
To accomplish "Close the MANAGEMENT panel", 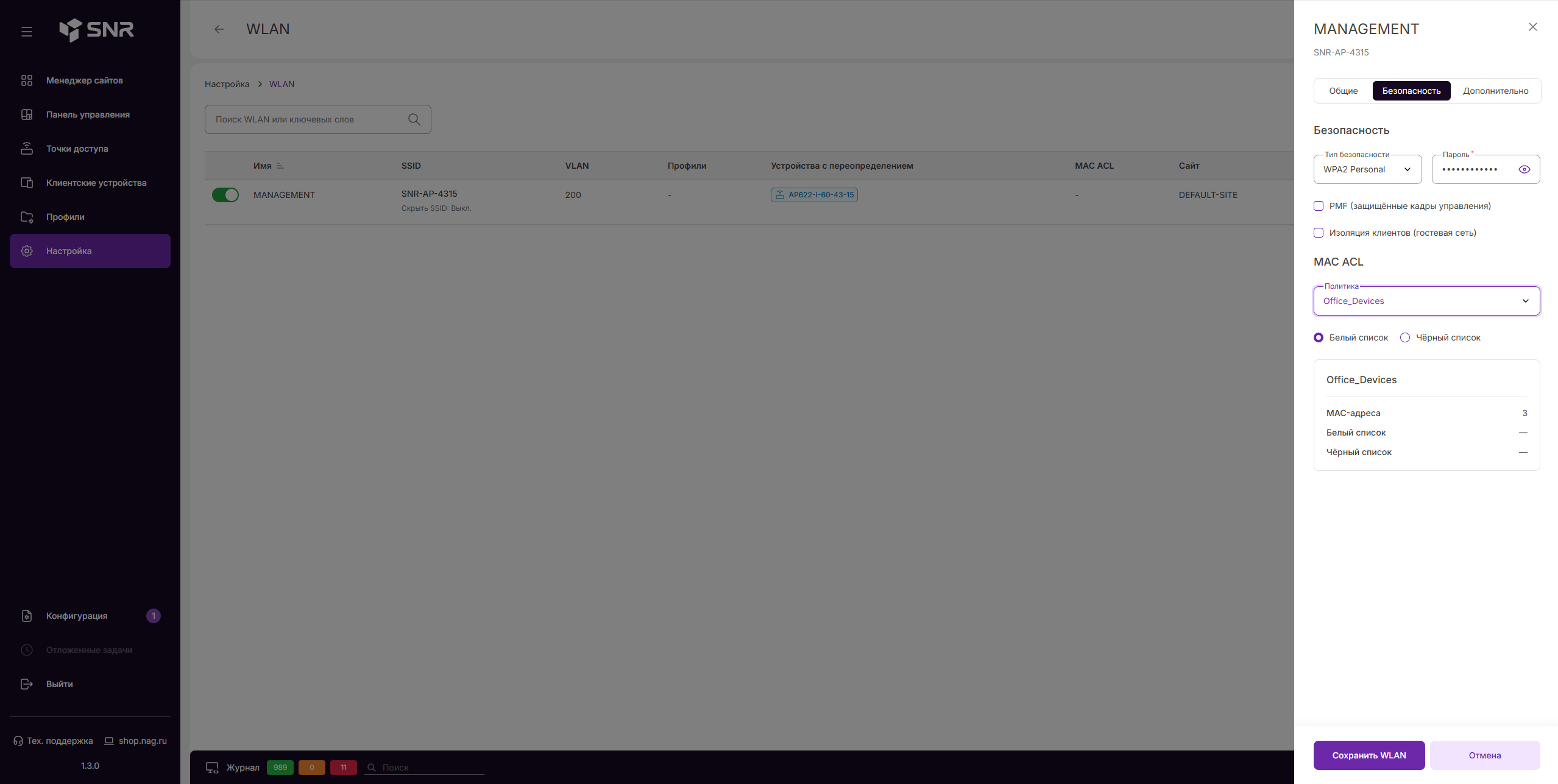I will click(x=1533, y=27).
